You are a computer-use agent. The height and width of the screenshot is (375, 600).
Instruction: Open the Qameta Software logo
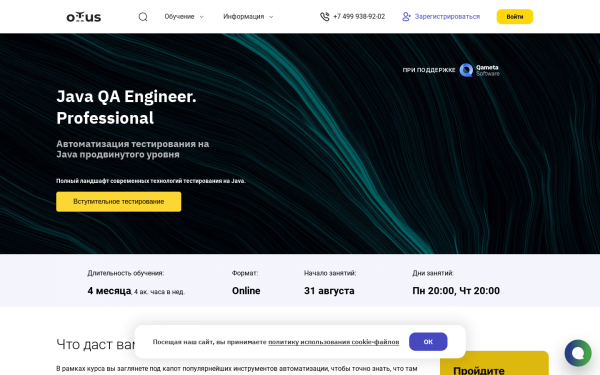point(479,70)
